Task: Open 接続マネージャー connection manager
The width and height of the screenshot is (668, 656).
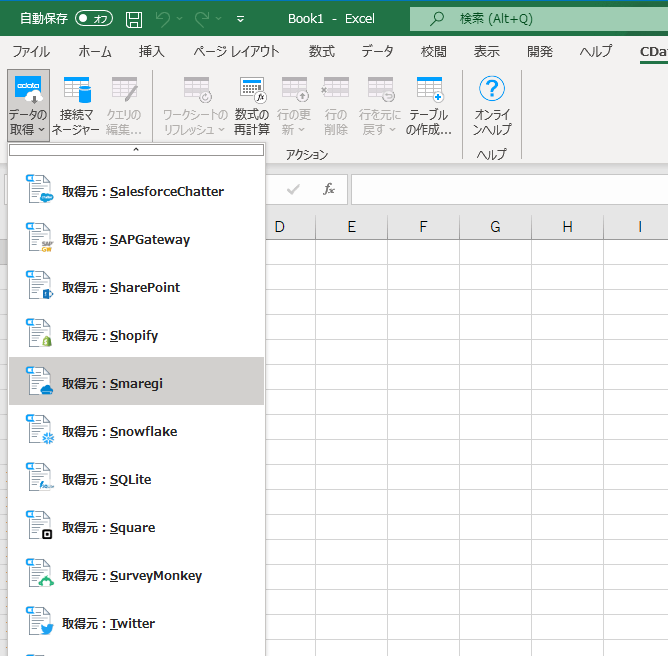Action: 76,105
